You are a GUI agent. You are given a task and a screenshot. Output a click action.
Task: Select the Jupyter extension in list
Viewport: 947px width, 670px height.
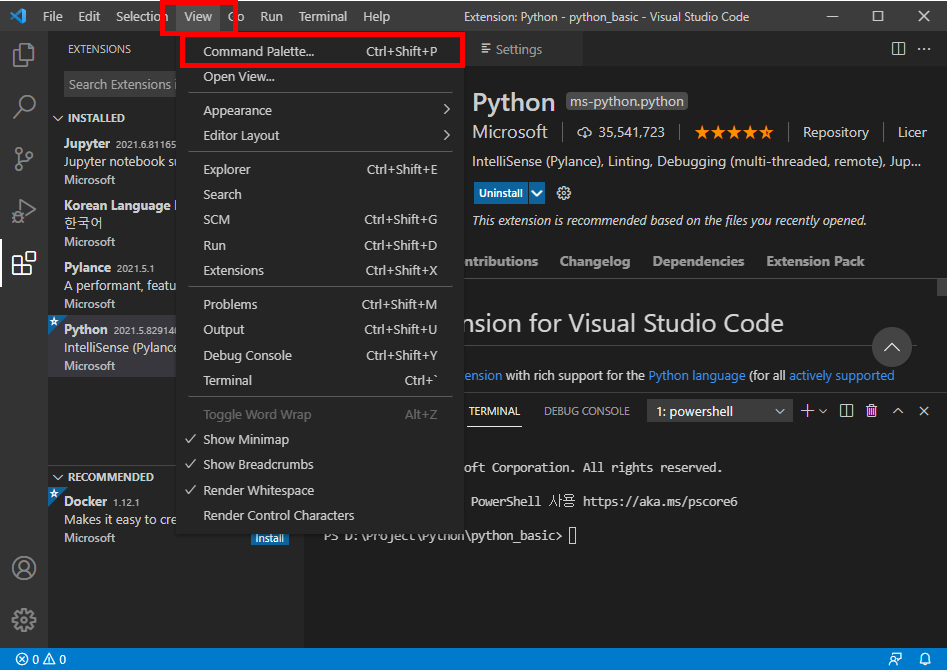[112, 161]
